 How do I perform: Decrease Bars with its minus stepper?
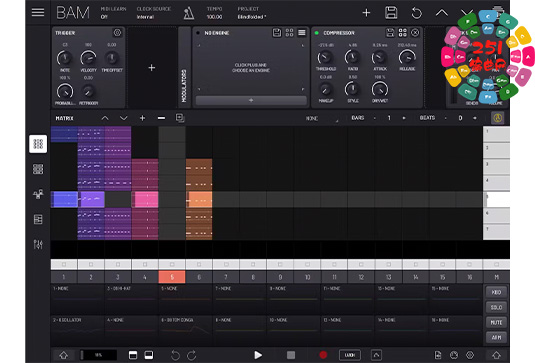point(375,118)
